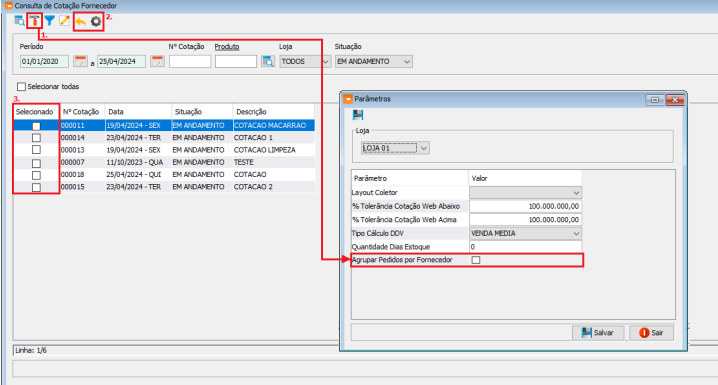Click the date 25/04/2024 - QUI cell
The height and width of the screenshot is (385, 718).
point(138,174)
